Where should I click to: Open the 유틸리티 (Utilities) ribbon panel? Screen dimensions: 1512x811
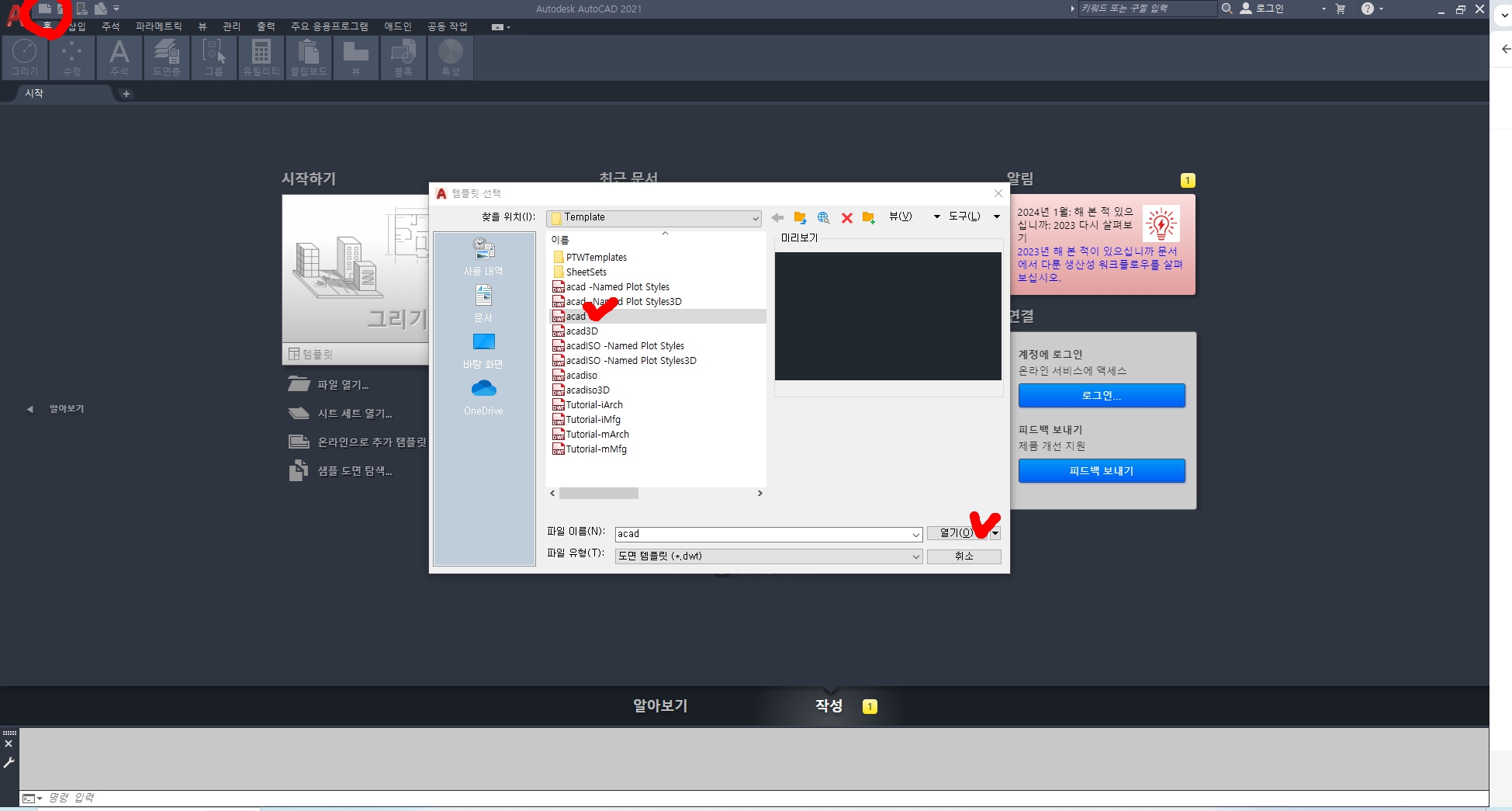pos(261,57)
